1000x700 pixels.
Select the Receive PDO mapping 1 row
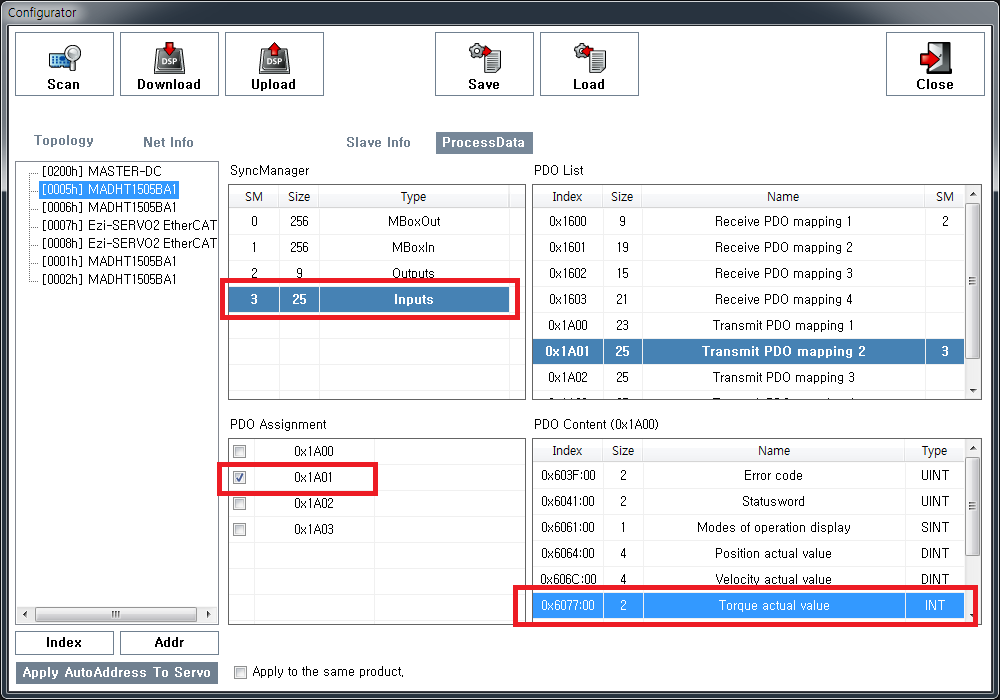[783, 222]
